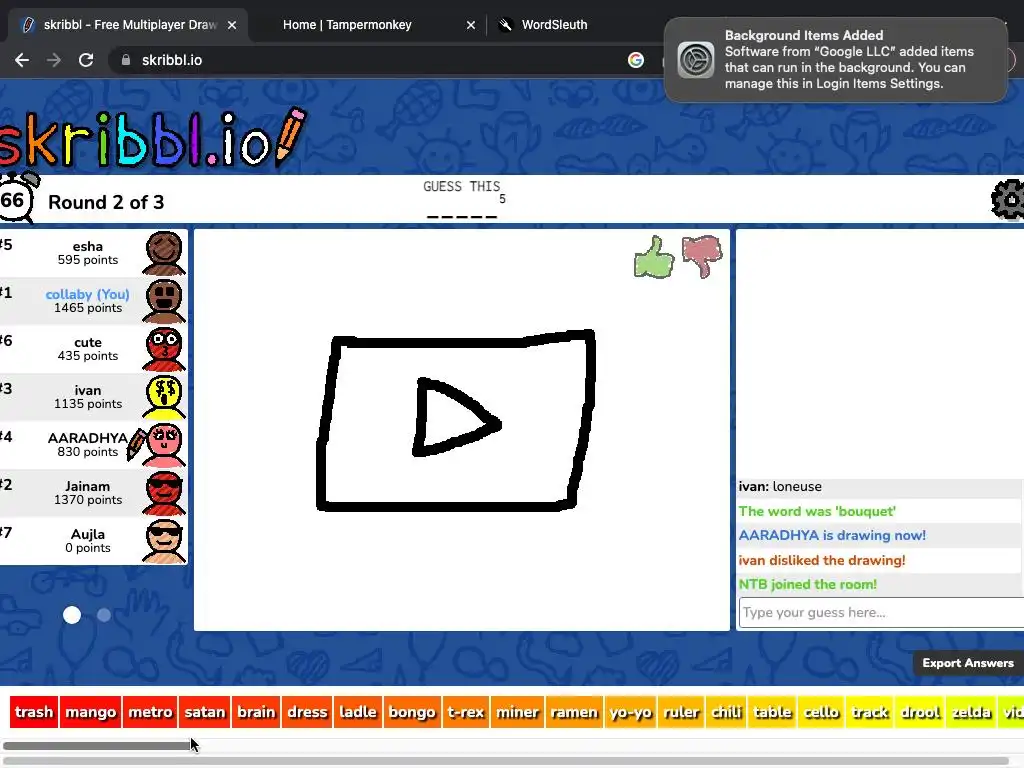Select the word suggestion 'cello'
This screenshot has height=768, width=1024.
pos(821,712)
